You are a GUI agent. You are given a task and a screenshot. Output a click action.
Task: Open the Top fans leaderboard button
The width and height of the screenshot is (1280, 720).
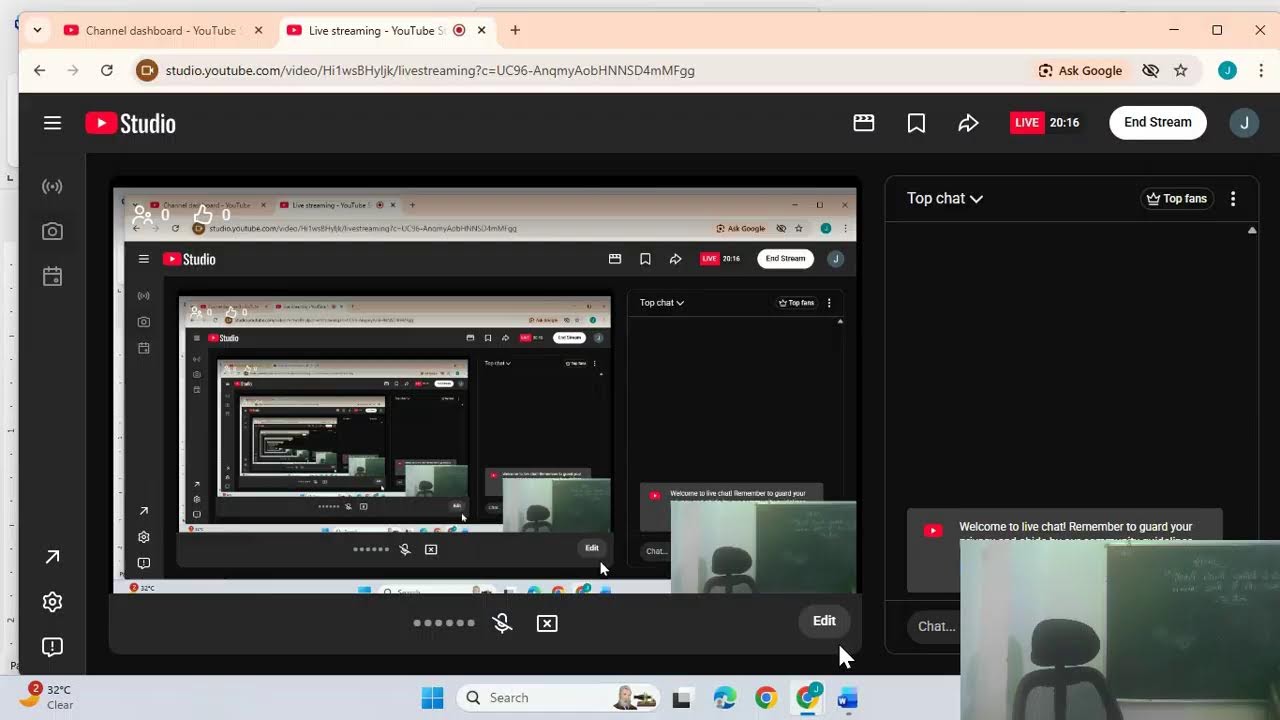[1178, 198]
